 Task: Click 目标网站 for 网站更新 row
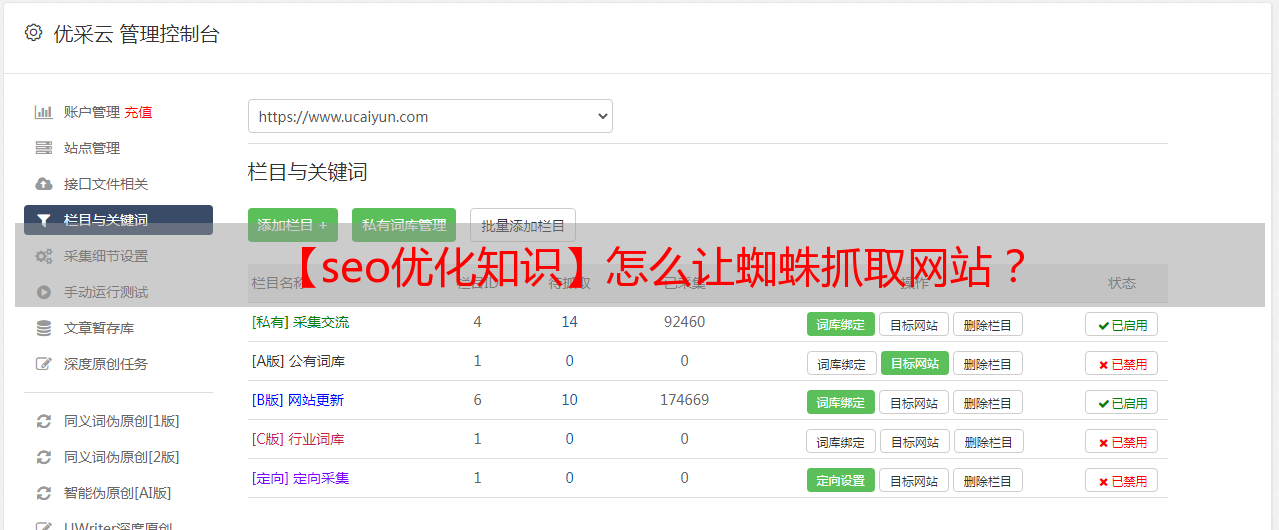[x=914, y=402]
